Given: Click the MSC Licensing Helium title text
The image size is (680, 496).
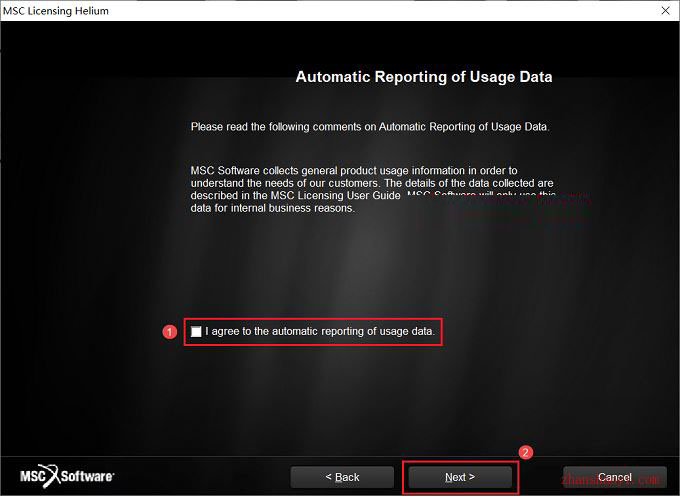Looking at the screenshot, I should point(56,11).
